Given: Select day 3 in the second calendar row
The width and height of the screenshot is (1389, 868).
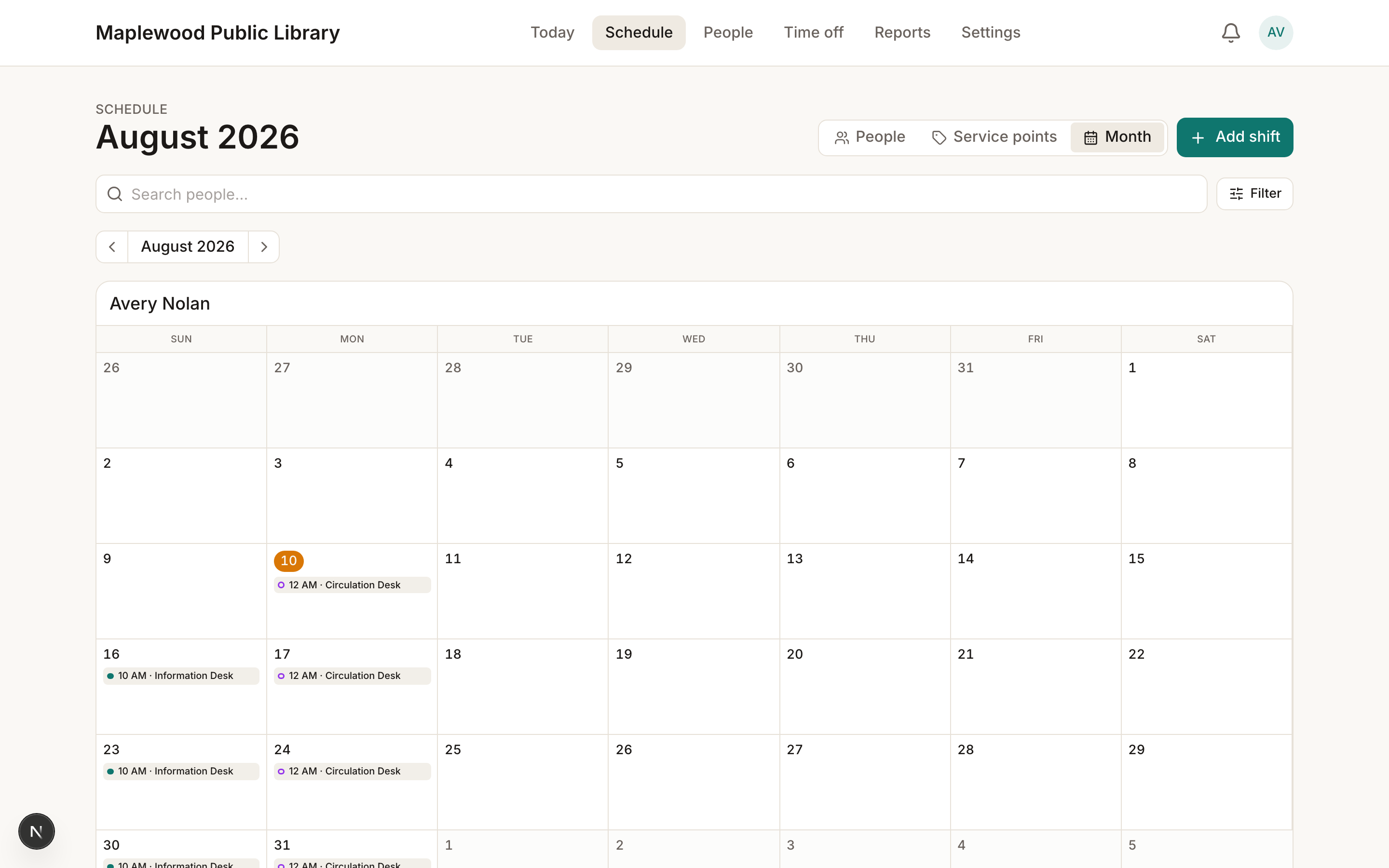Looking at the screenshot, I should coord(352,495).
